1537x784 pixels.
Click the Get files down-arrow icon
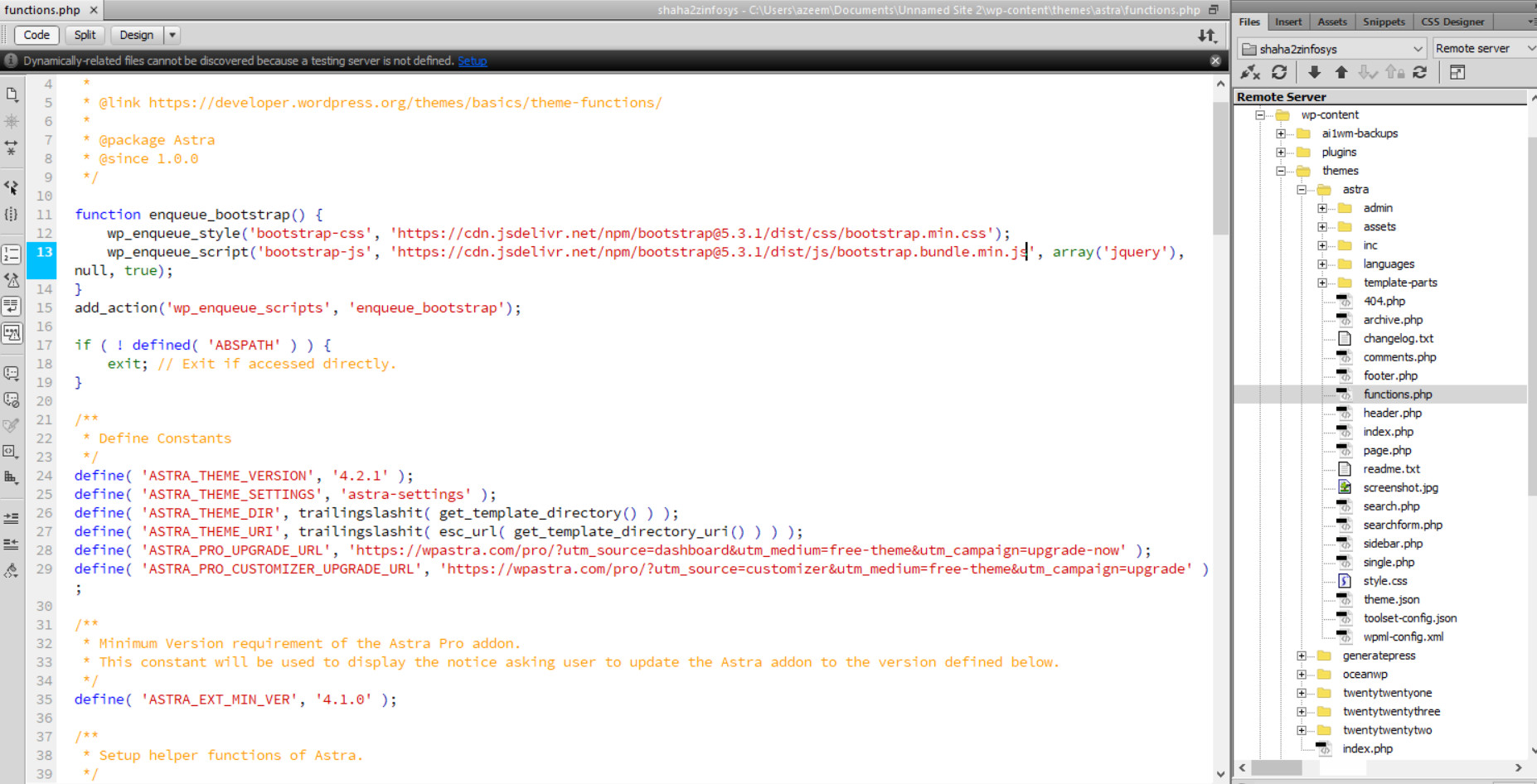point(1314,73)
